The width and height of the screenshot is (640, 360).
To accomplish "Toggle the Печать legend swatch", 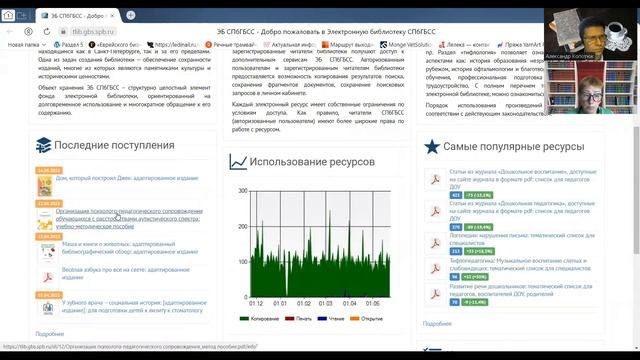I will point(289,319).
